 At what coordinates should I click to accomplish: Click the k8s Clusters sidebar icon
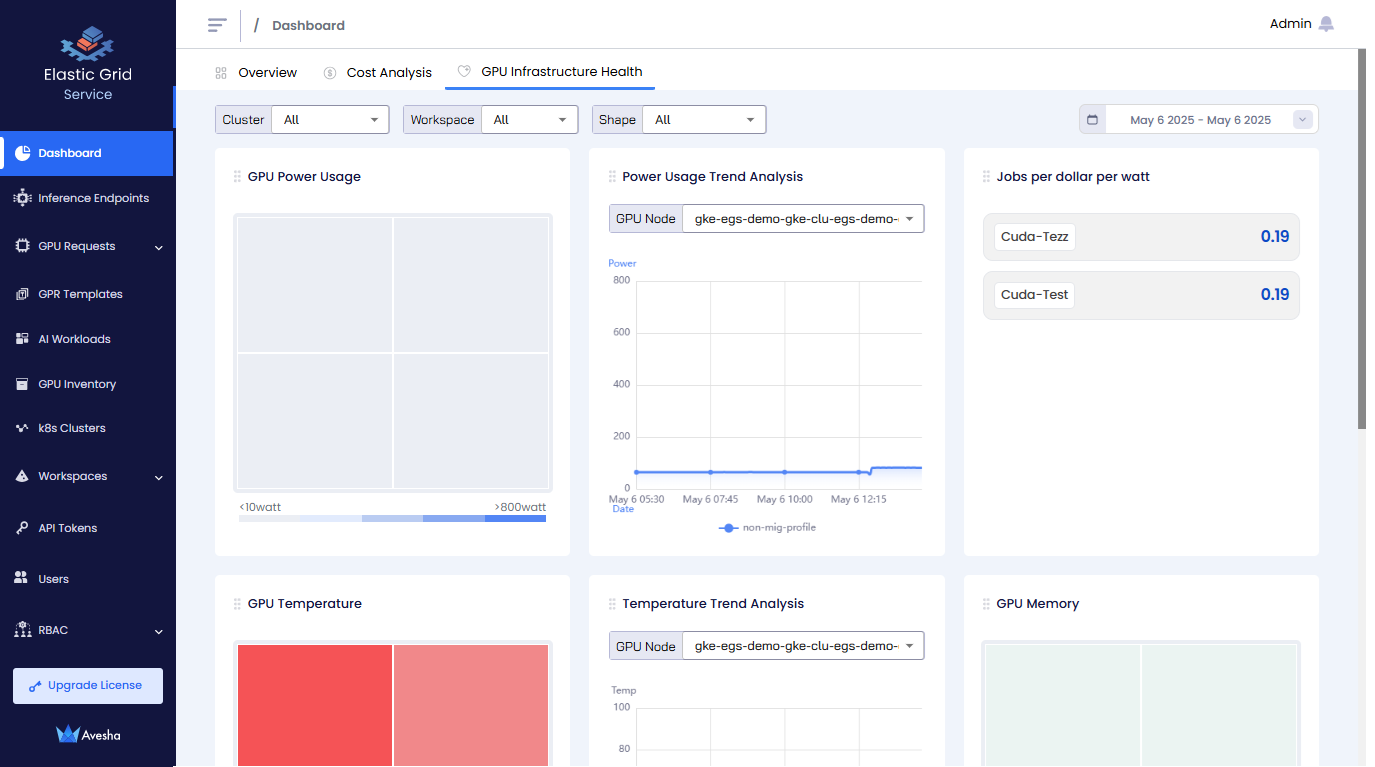(22, 428)
